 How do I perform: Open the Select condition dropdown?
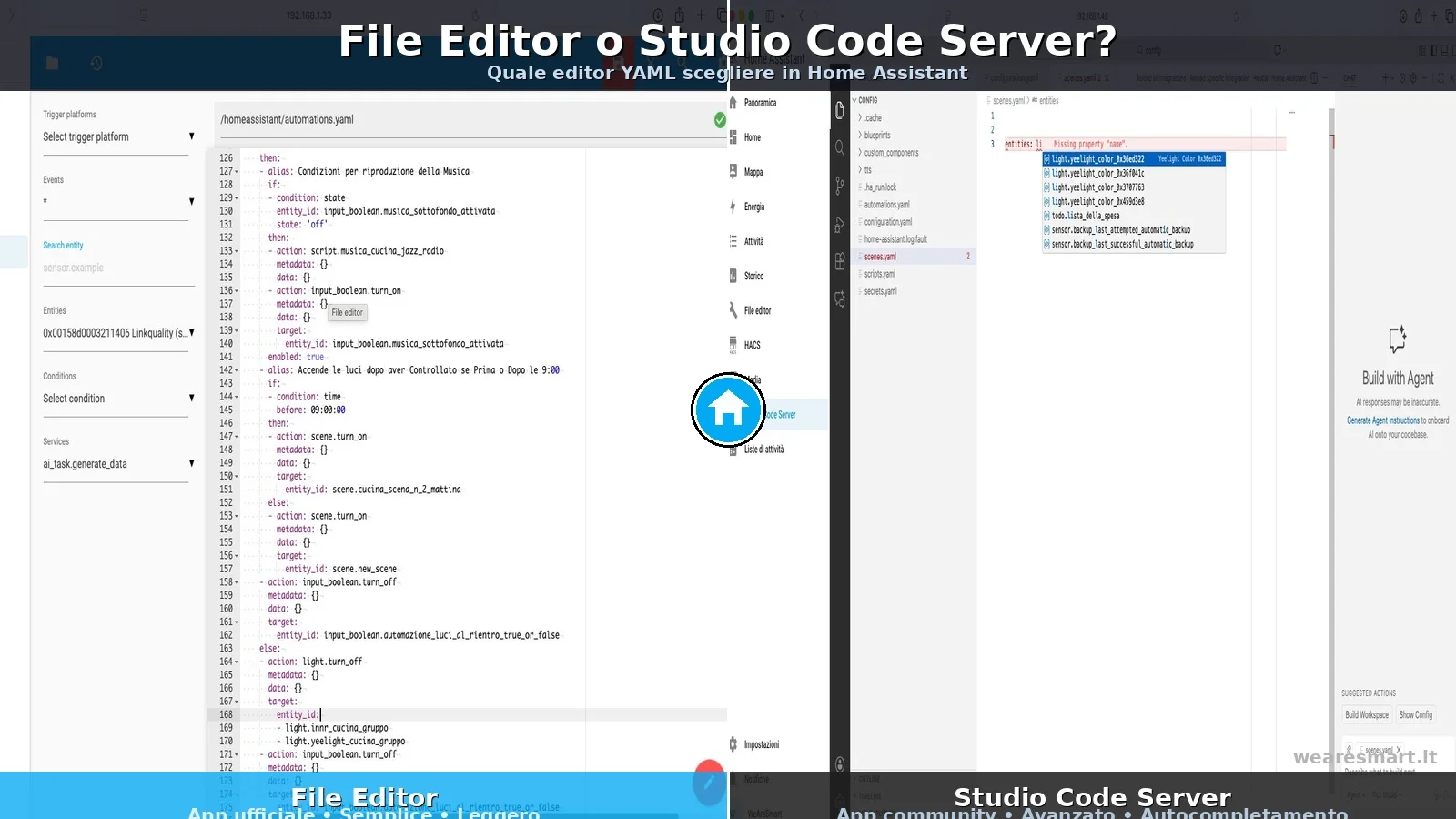[x=118, y=399]
